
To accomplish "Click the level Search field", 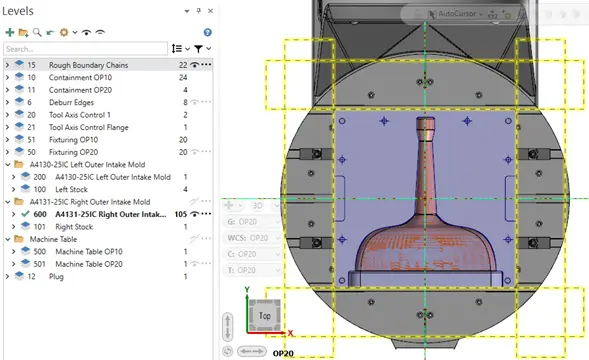I will 85,49.
